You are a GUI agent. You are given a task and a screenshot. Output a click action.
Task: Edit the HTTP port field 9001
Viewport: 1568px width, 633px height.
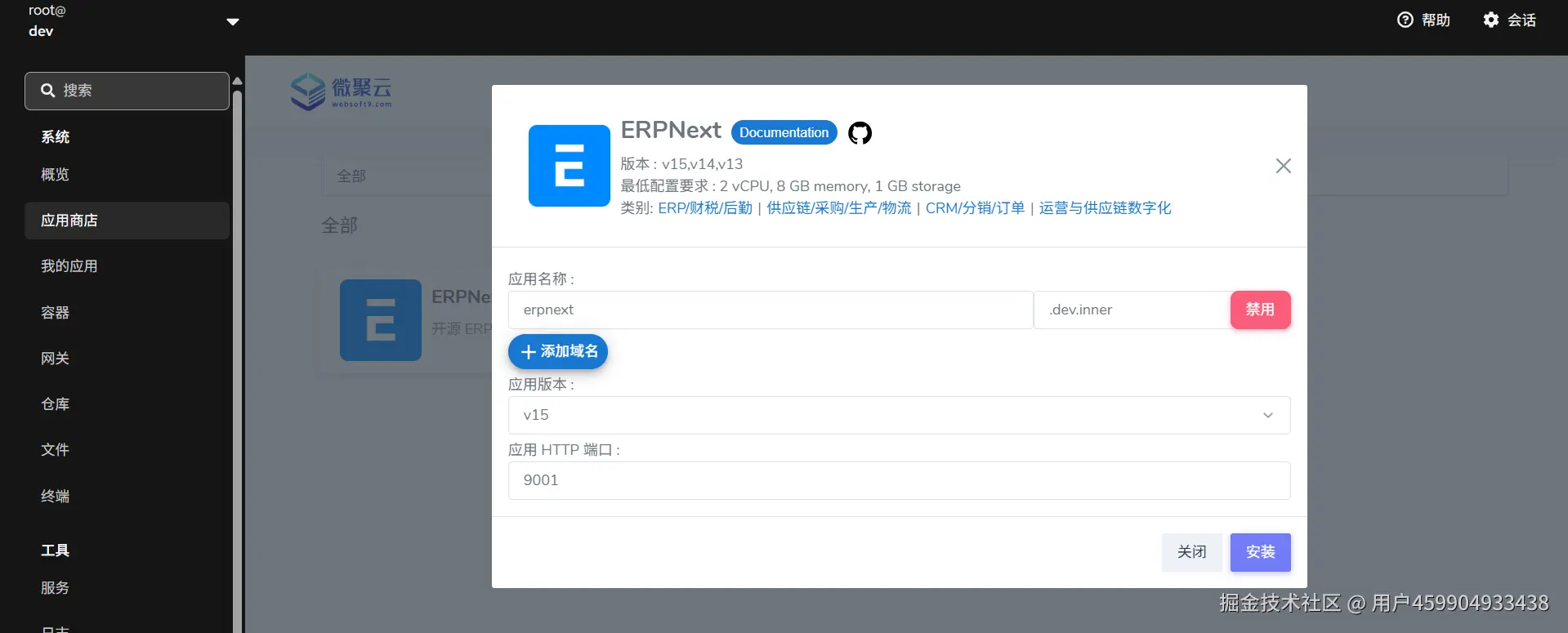(899, 481)
